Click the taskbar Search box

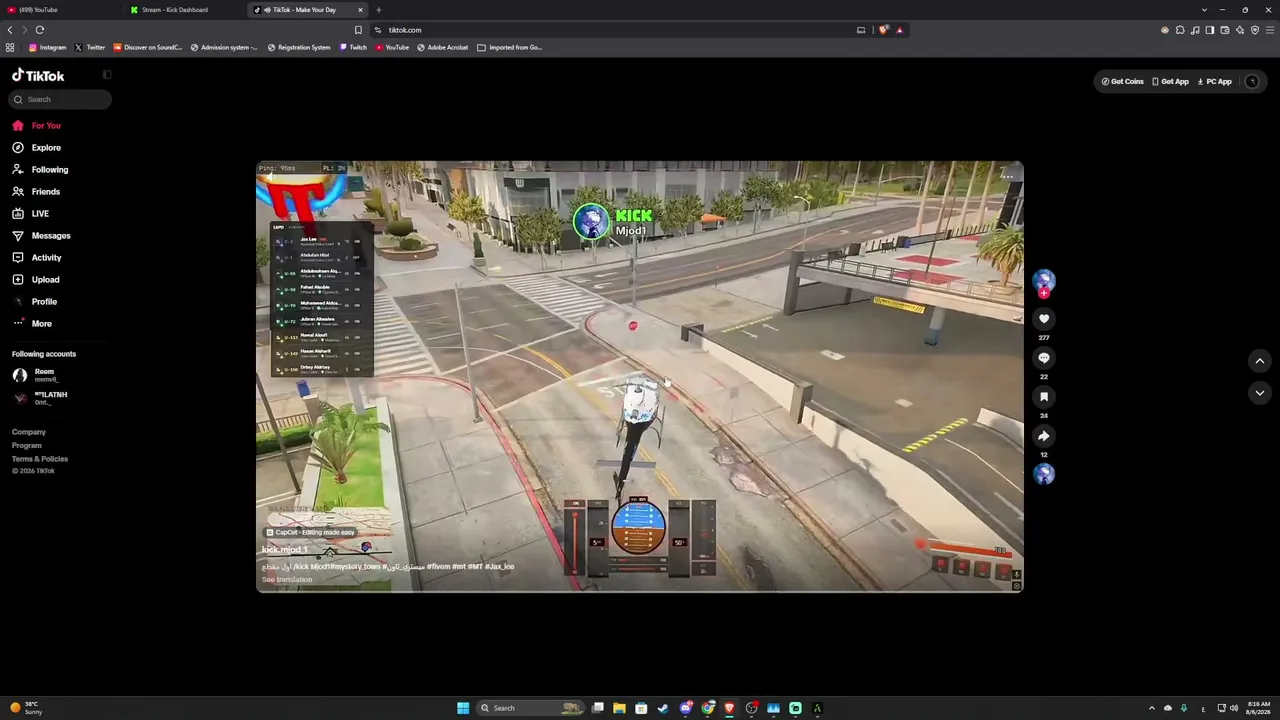530,708
